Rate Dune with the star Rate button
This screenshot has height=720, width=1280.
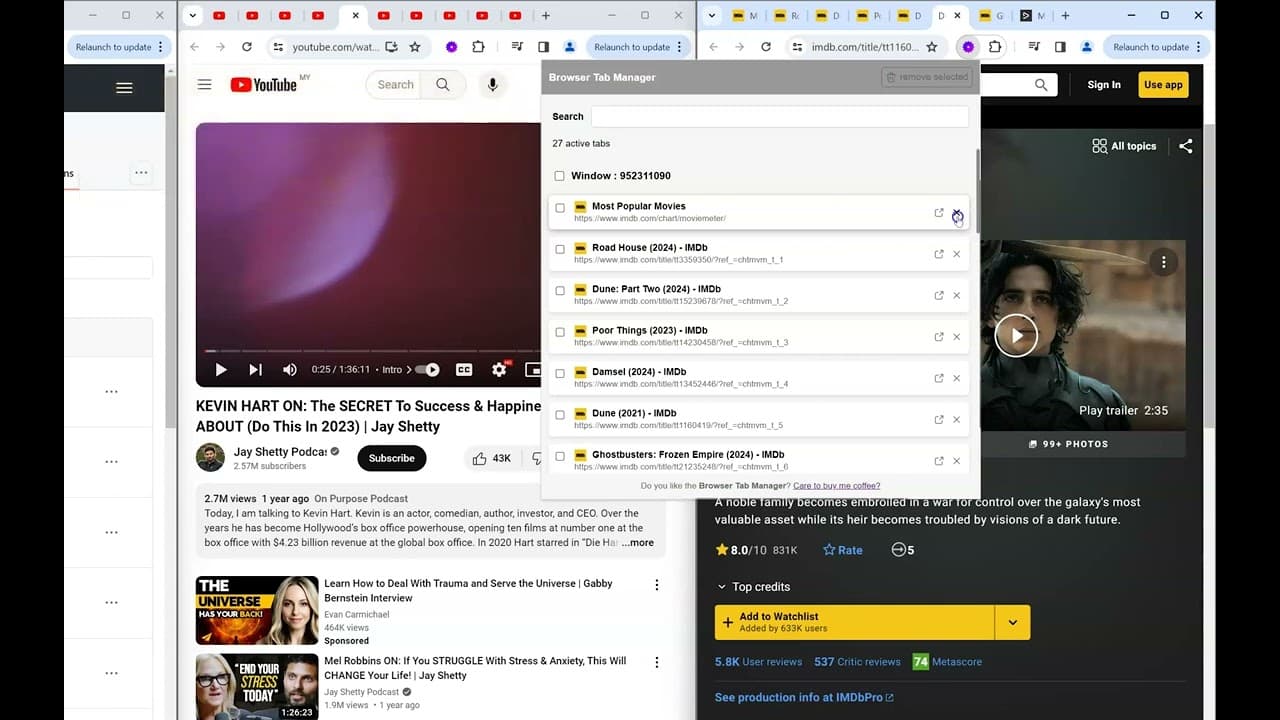tap(842, 550)
